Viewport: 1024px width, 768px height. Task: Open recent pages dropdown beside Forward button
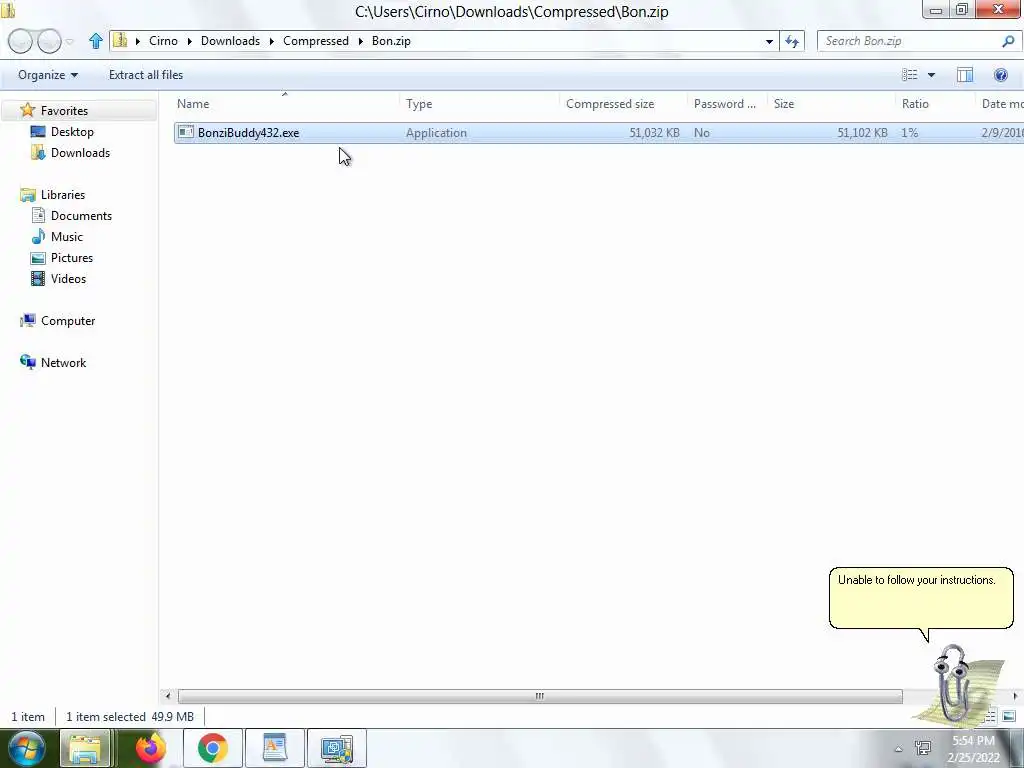tap(70, 41)
